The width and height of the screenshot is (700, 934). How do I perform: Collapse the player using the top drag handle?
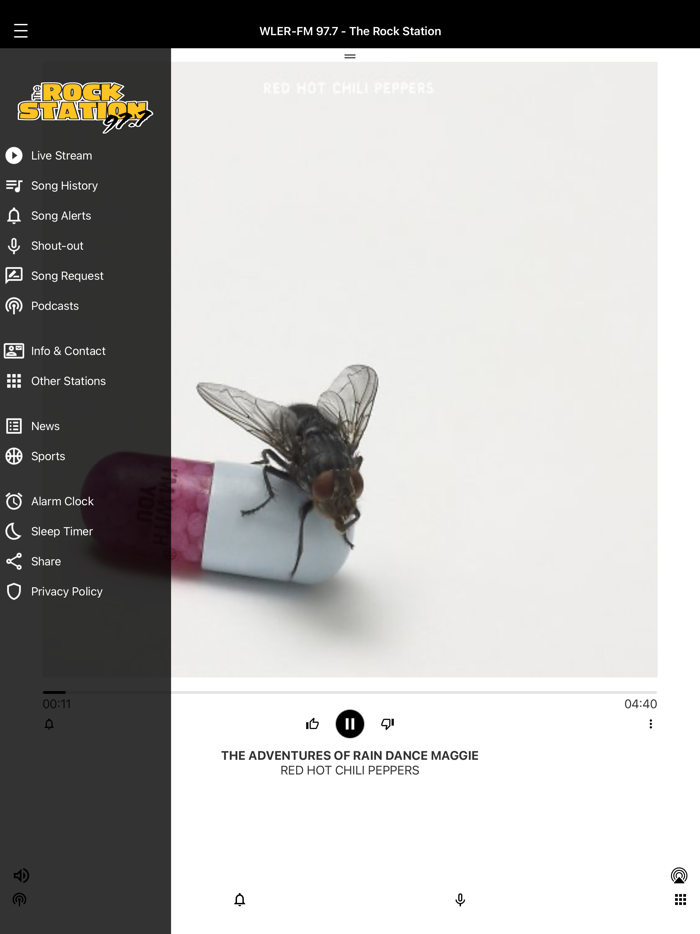pyautogui.click(x=350, y=56)
